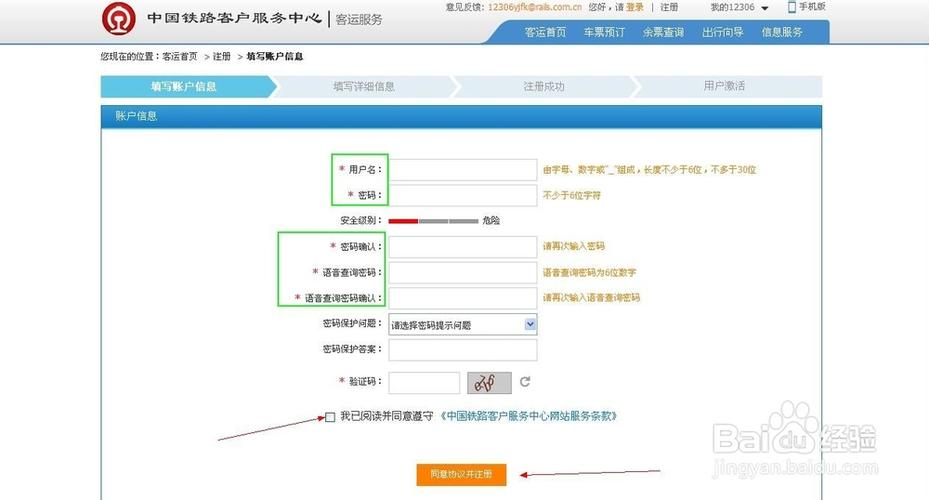Click the 请再次输入语音查询密码 hint text
Image resolution: width=929 pixels, height=500 pixels.
pos(591,297)
